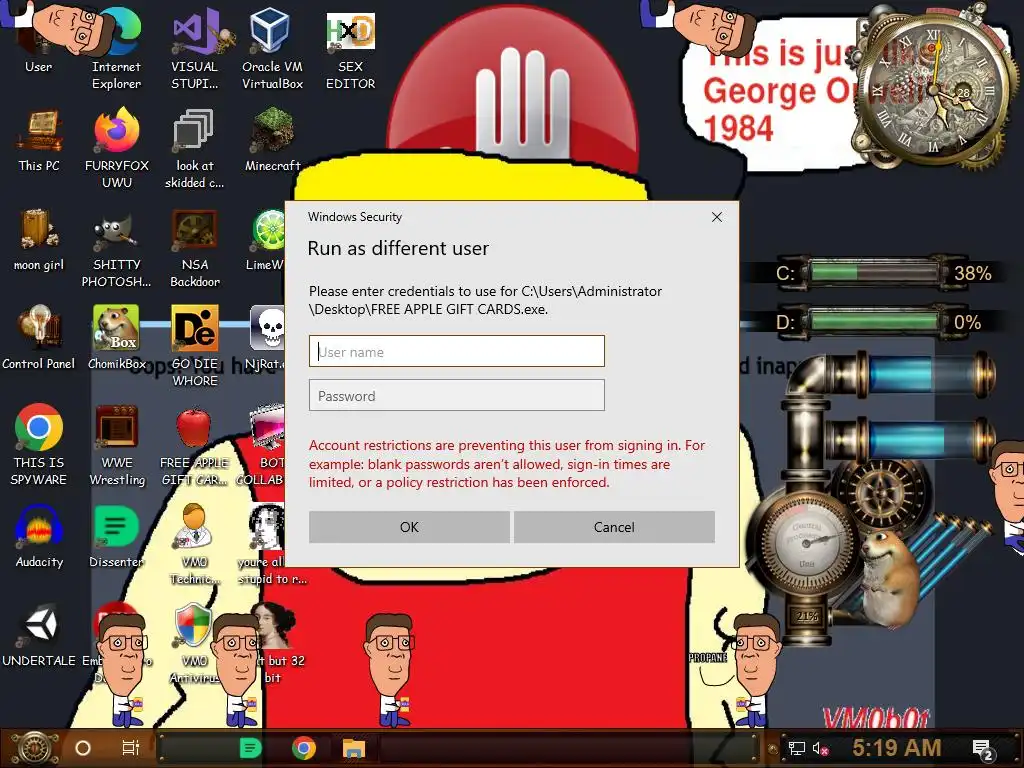Click the steampunk analog clock gadget

tap(933, 88)
